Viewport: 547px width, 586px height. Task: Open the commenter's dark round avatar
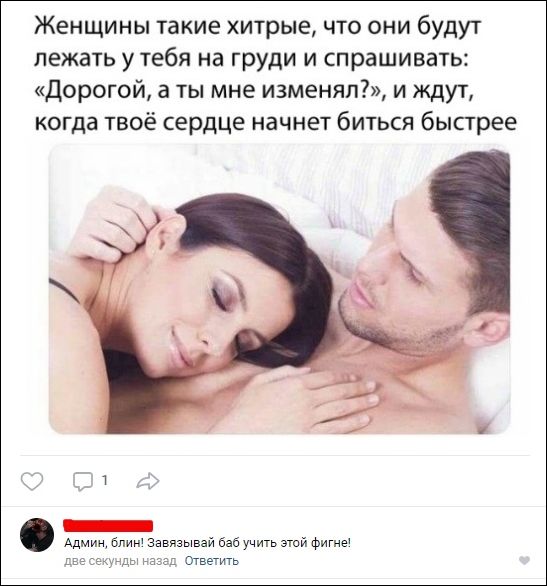pyautogui.click(x=37, y=535)
